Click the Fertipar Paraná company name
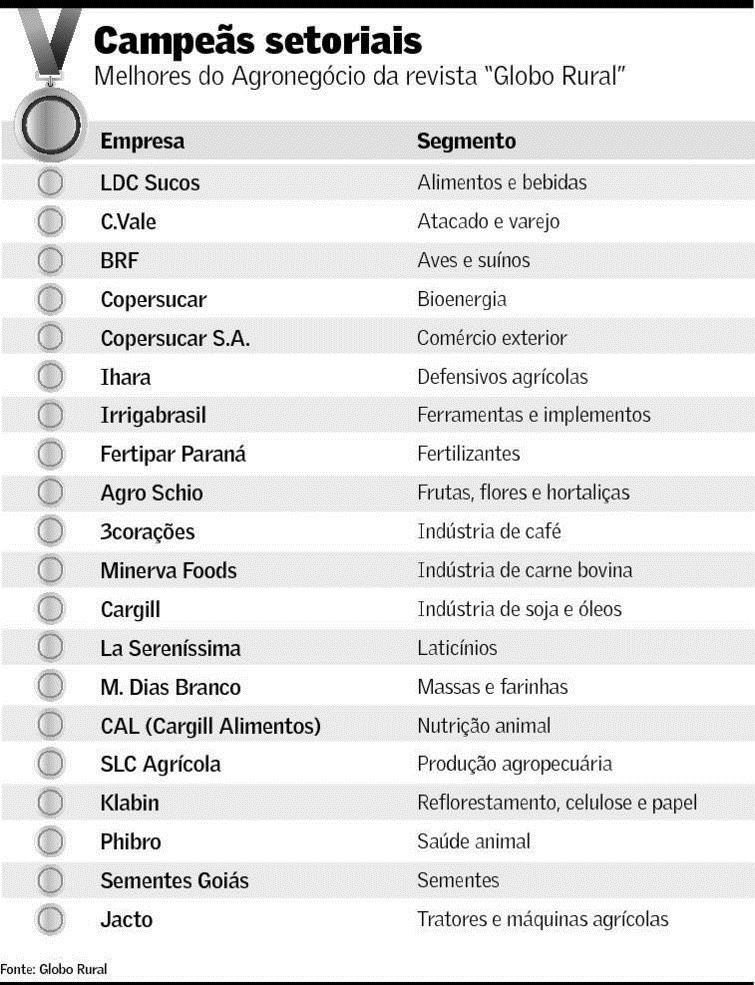This screenshot has height=985, width=755. pos(173,455)
